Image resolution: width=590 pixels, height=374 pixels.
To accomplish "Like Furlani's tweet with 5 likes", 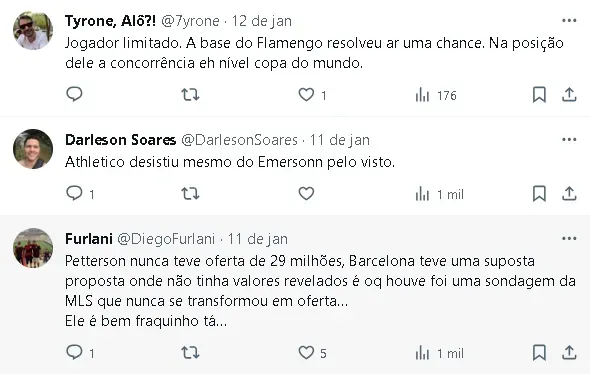I will 306,353.
